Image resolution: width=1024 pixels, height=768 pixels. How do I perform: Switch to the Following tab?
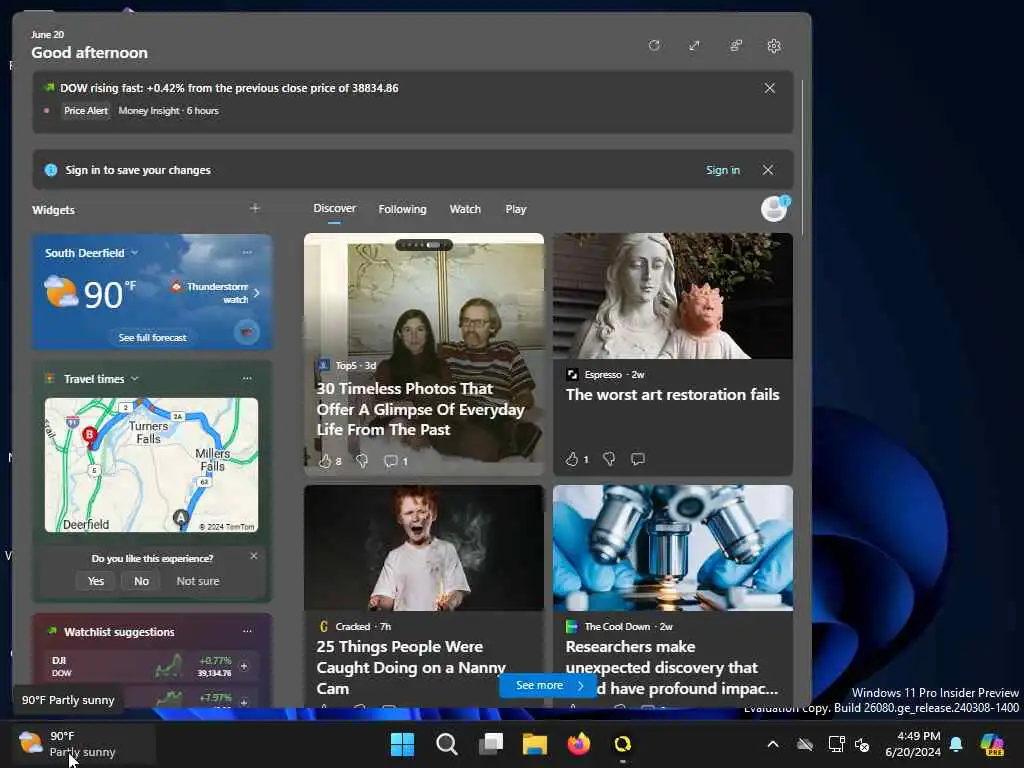tap(402, 209)
